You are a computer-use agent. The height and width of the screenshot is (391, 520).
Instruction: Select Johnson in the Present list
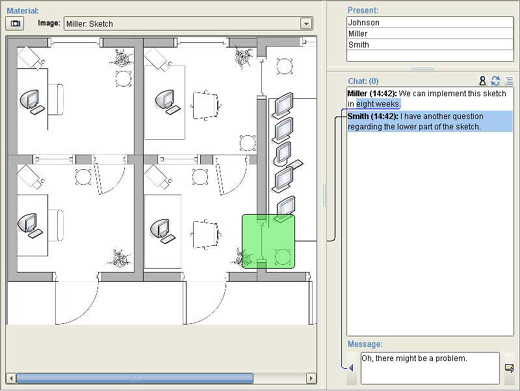tap(430, 23)
